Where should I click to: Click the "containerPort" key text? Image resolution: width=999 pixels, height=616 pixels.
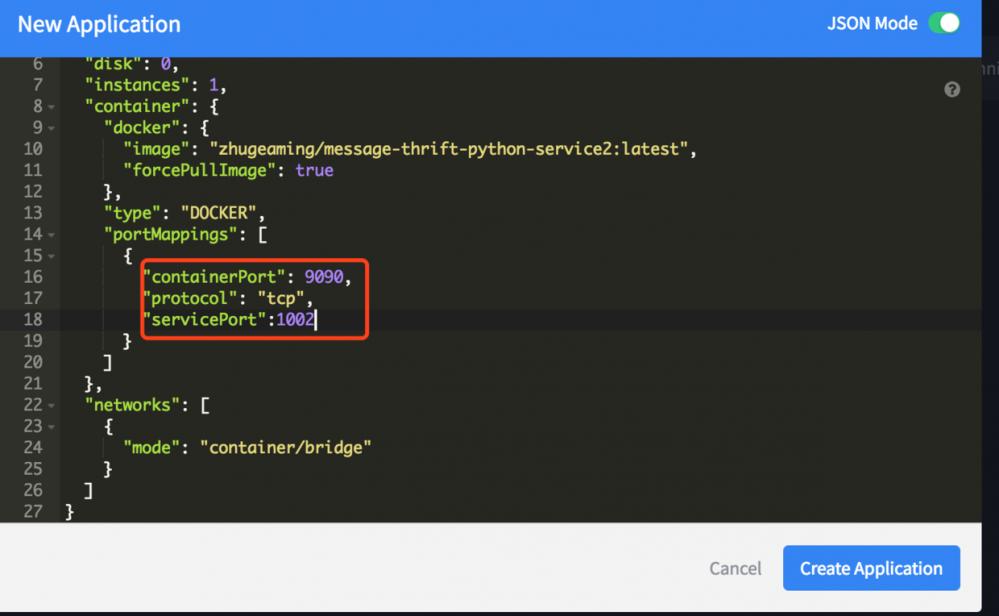coord(214,276)
